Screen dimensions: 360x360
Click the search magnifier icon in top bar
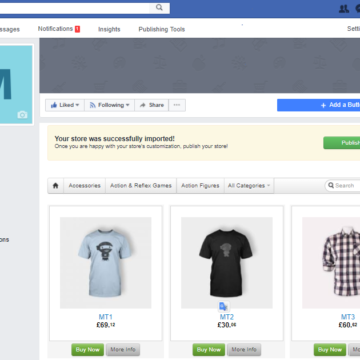pos(159,7)
